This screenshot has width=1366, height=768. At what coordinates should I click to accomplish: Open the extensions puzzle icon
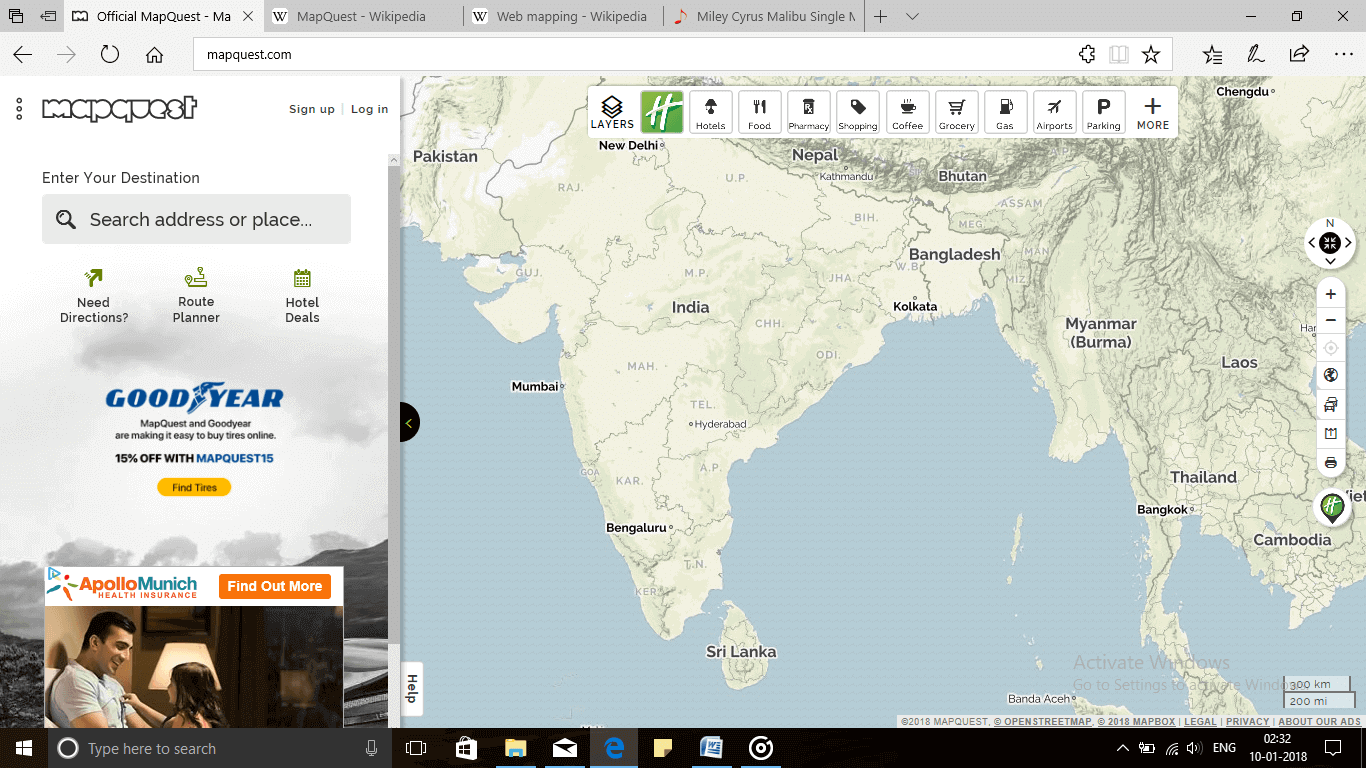point(1087,55)
